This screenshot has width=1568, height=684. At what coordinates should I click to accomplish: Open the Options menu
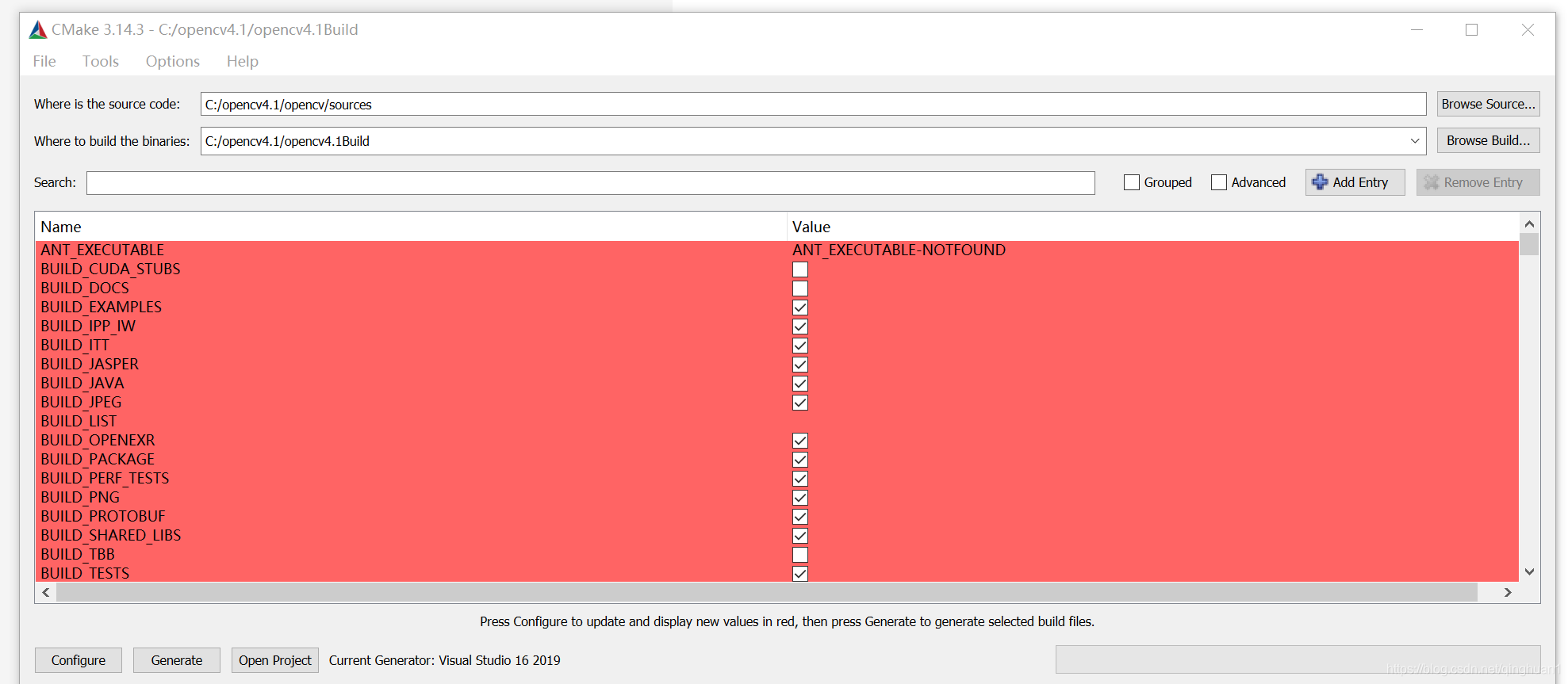pyautogui.click(x=173, y=61)
